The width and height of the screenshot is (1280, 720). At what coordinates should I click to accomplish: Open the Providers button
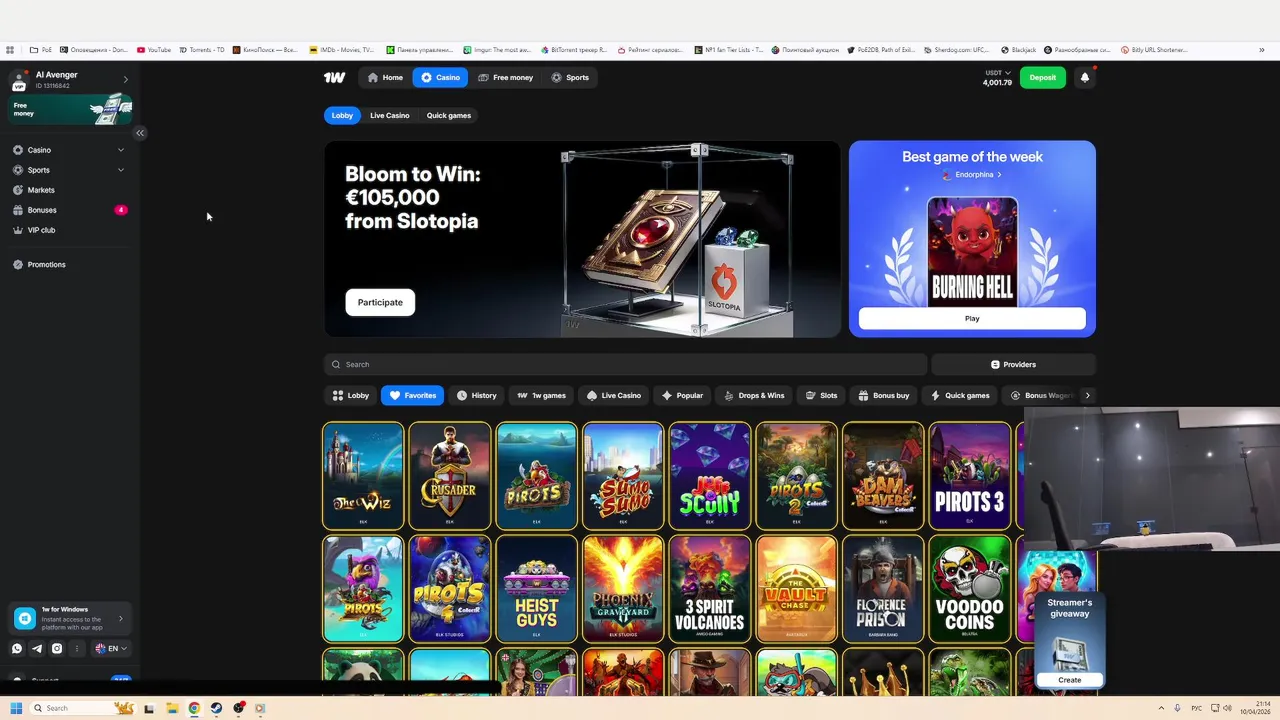1013,364
